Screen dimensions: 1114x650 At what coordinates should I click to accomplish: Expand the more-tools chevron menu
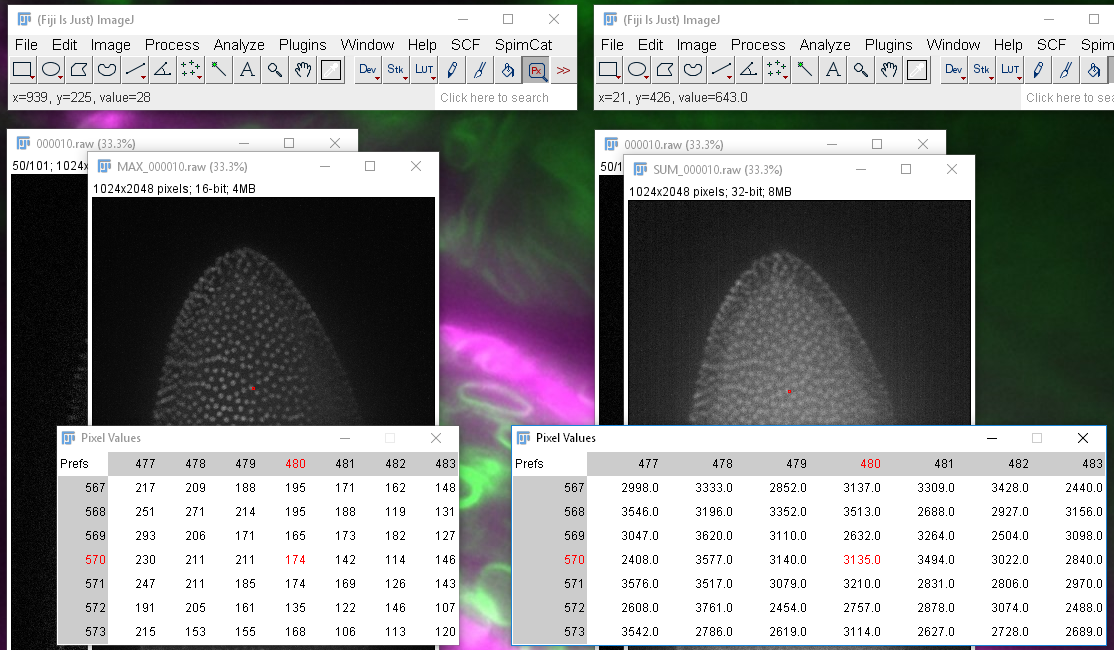(562, 70)
